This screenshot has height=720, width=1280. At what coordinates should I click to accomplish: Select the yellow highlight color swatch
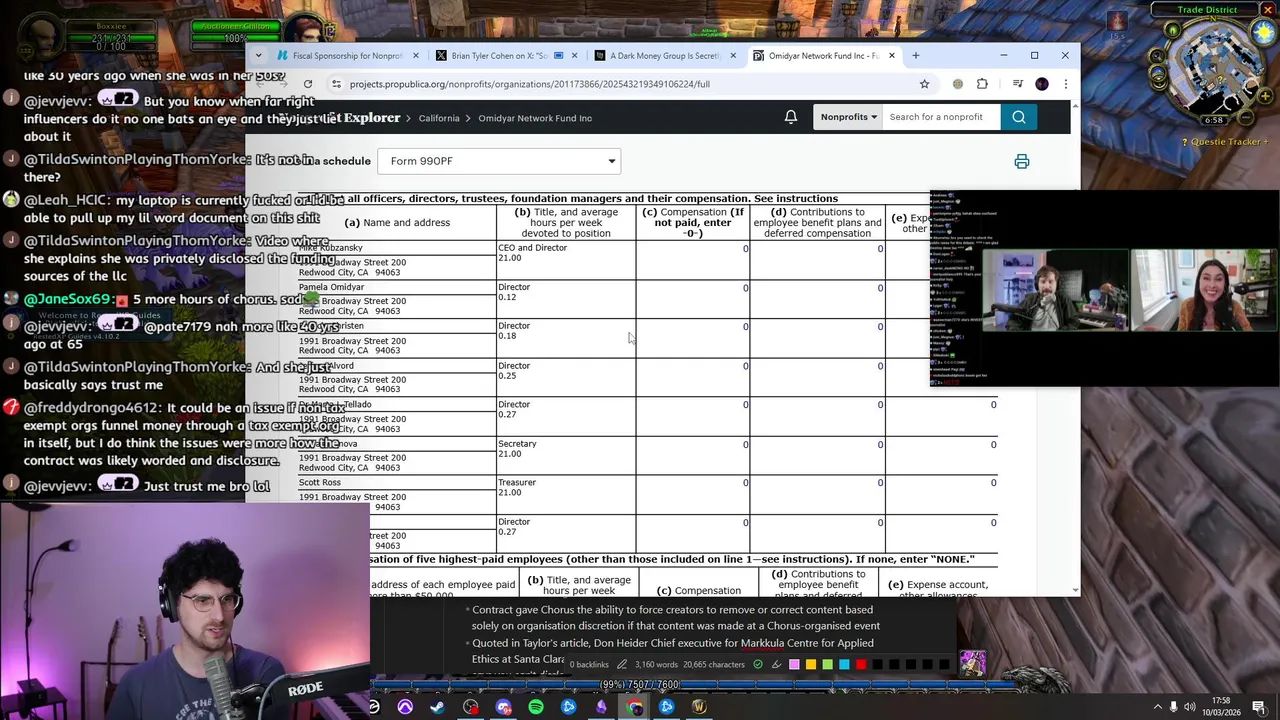811,664
